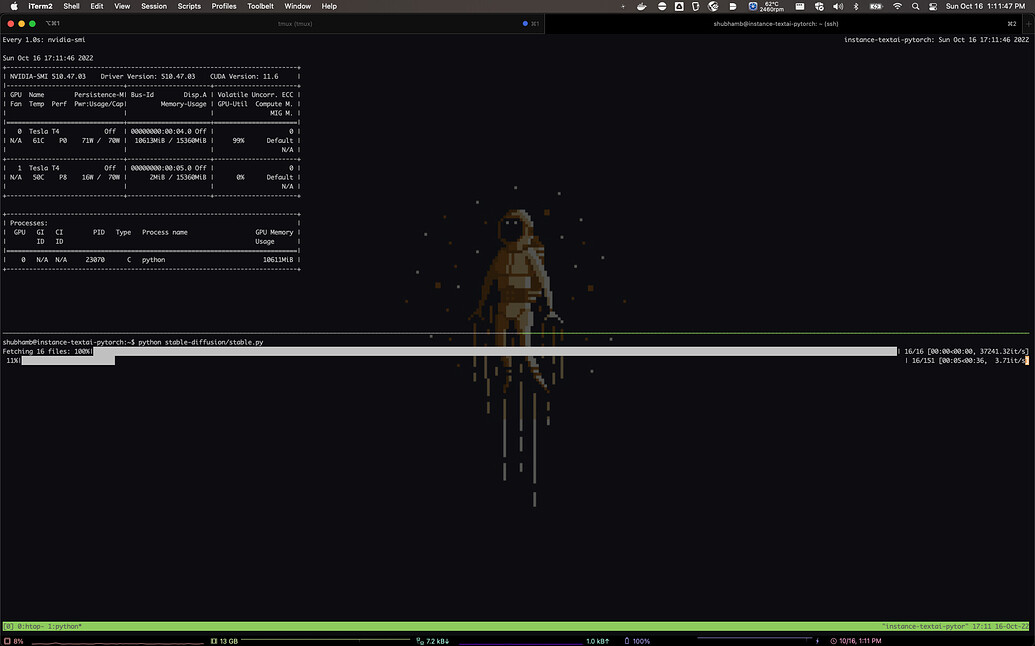Open the Session menu
This screenshot has height=646, width=1035.
click(x=153, y=6)
